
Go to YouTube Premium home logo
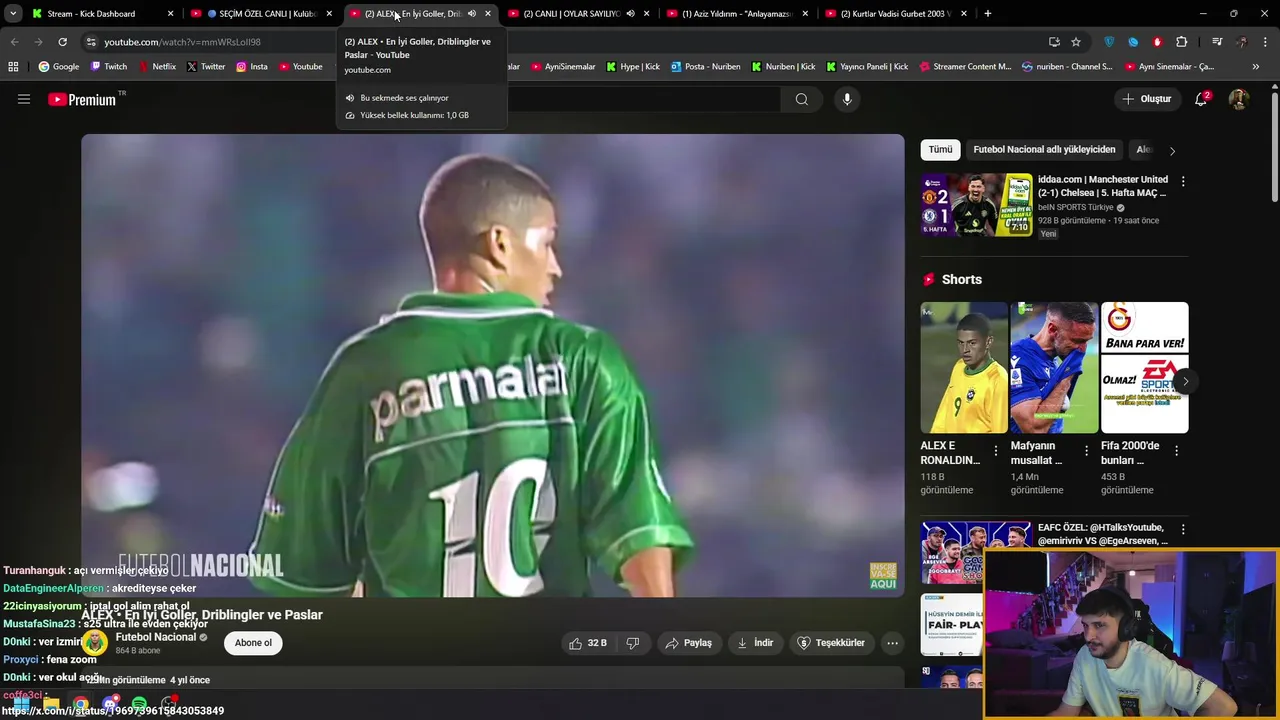(82, 99)
